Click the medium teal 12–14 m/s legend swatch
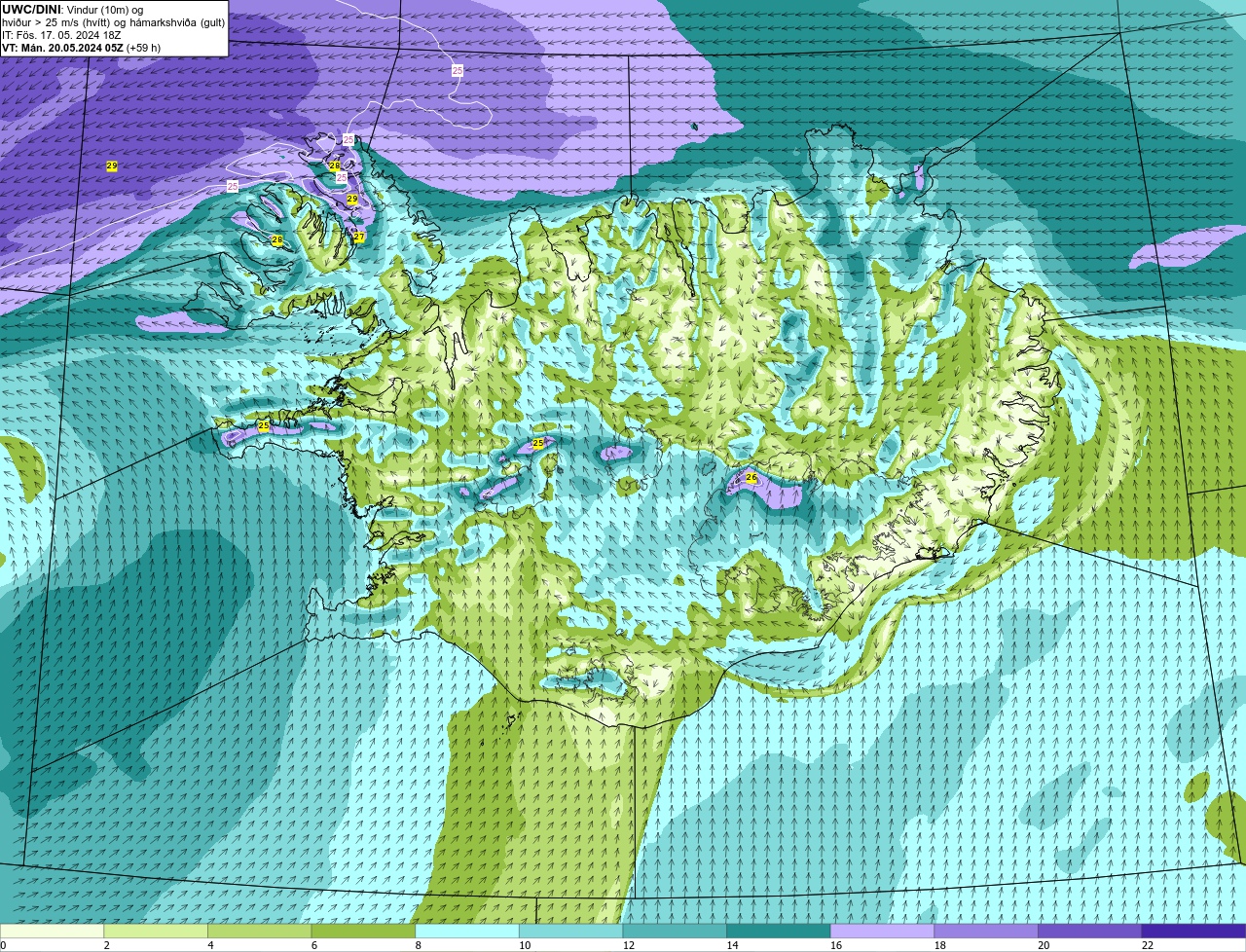The width and height of the screenshot is (1246, 952). (675, 931)
